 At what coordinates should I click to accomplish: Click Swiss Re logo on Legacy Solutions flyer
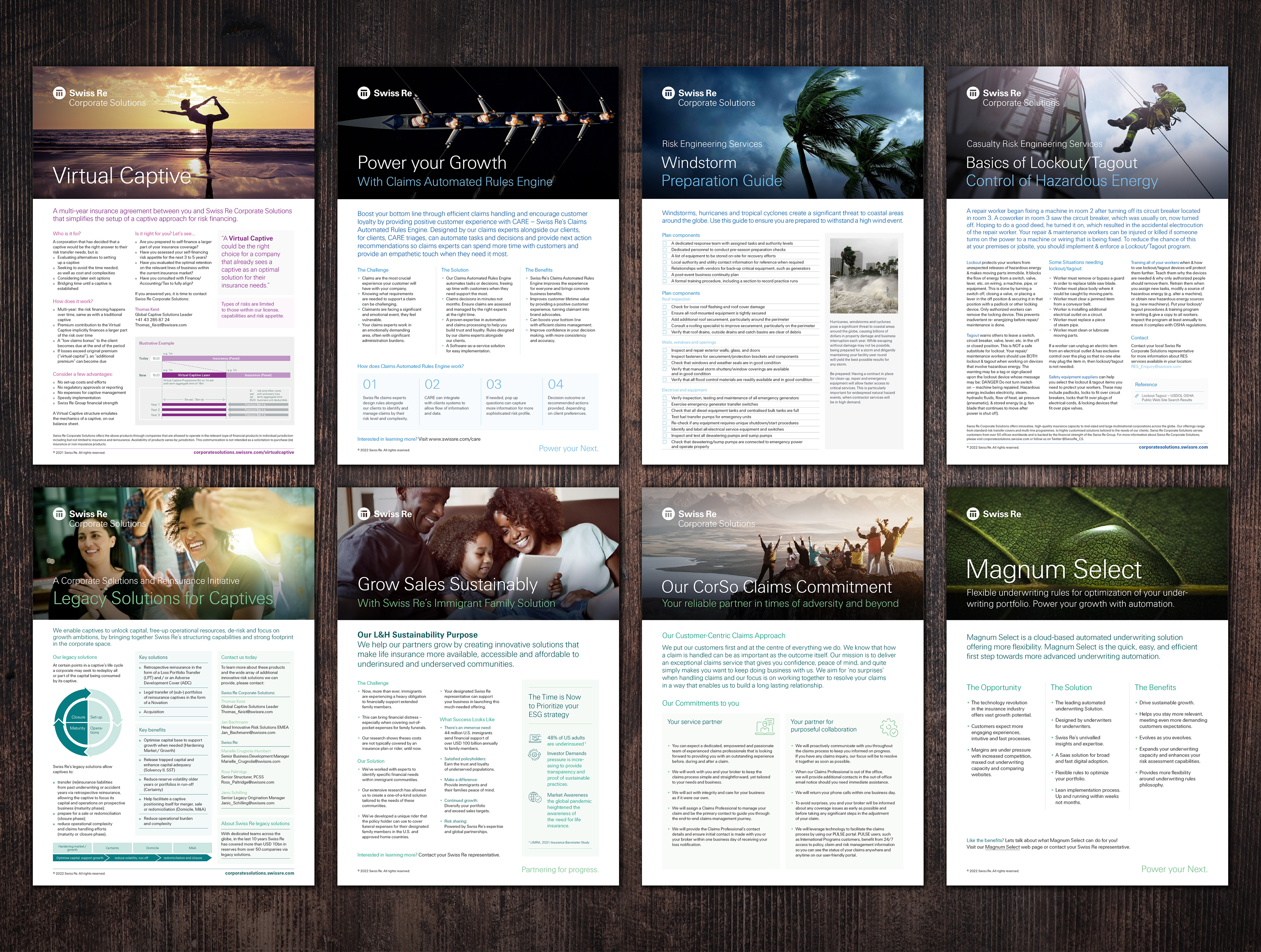[x=99, y=518]
